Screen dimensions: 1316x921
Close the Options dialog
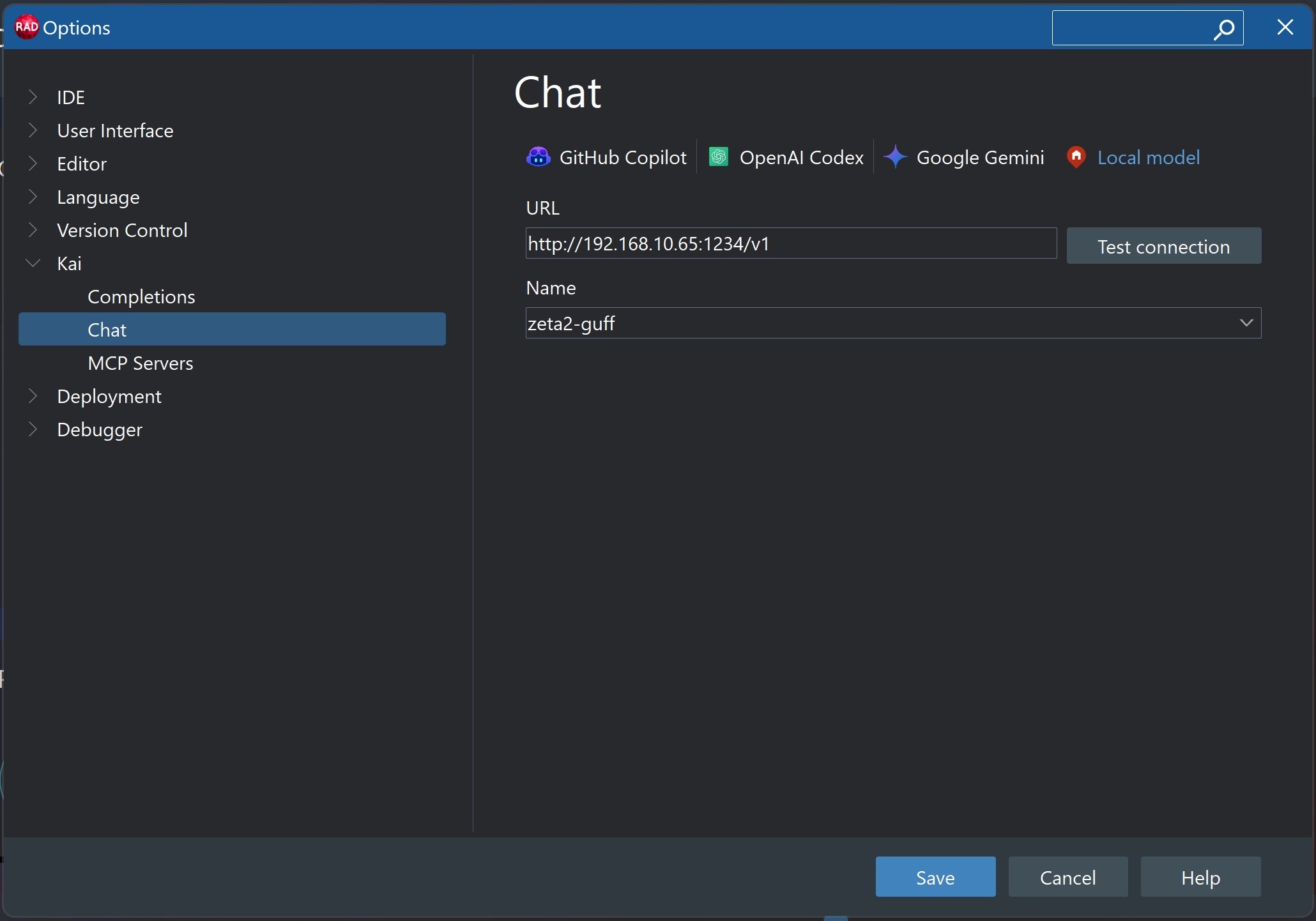pyautogui.click(x=1285, y=27)
